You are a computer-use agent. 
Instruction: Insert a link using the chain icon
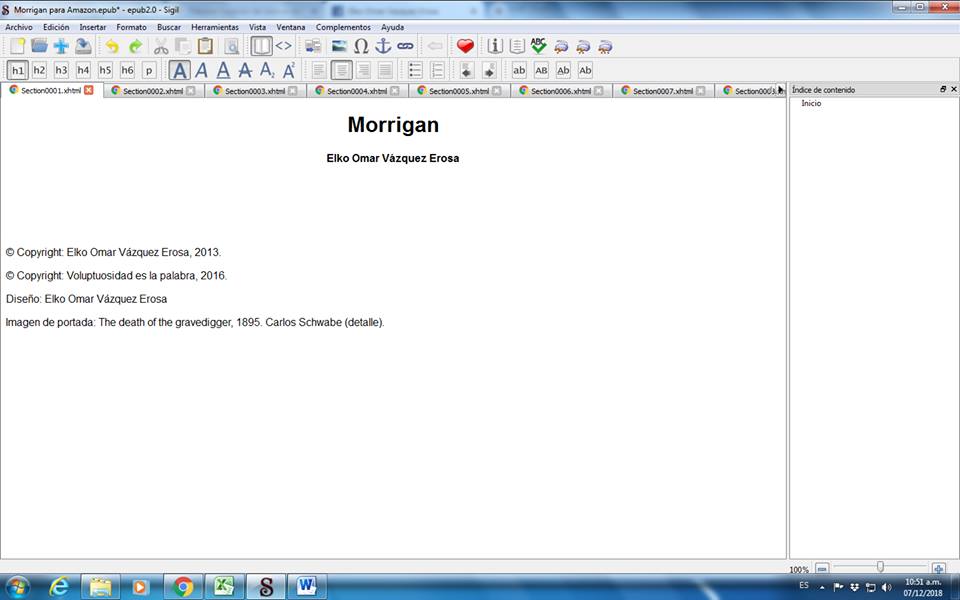[x=405, y=46]
